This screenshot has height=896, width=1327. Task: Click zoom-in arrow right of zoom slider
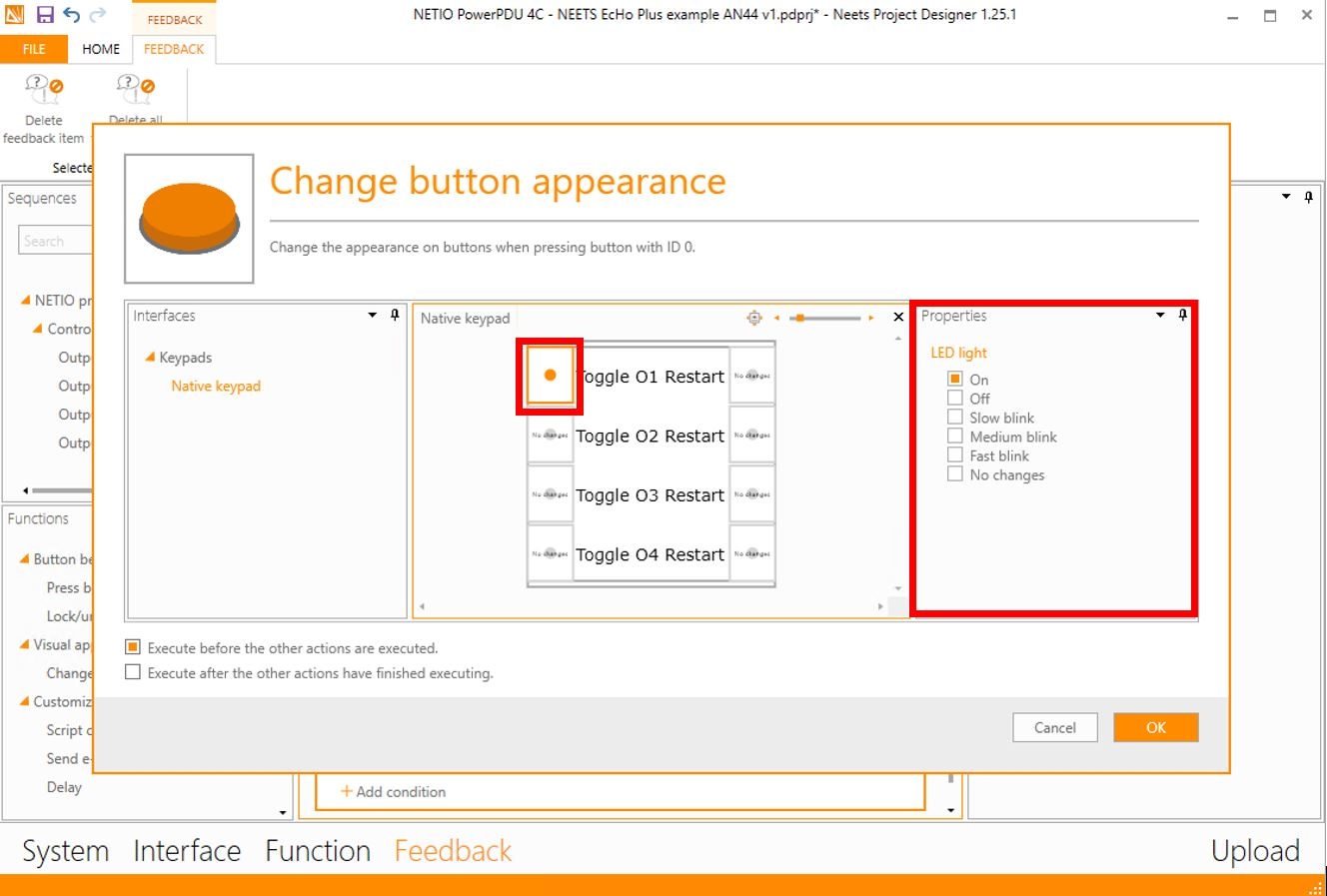point(871,318)
